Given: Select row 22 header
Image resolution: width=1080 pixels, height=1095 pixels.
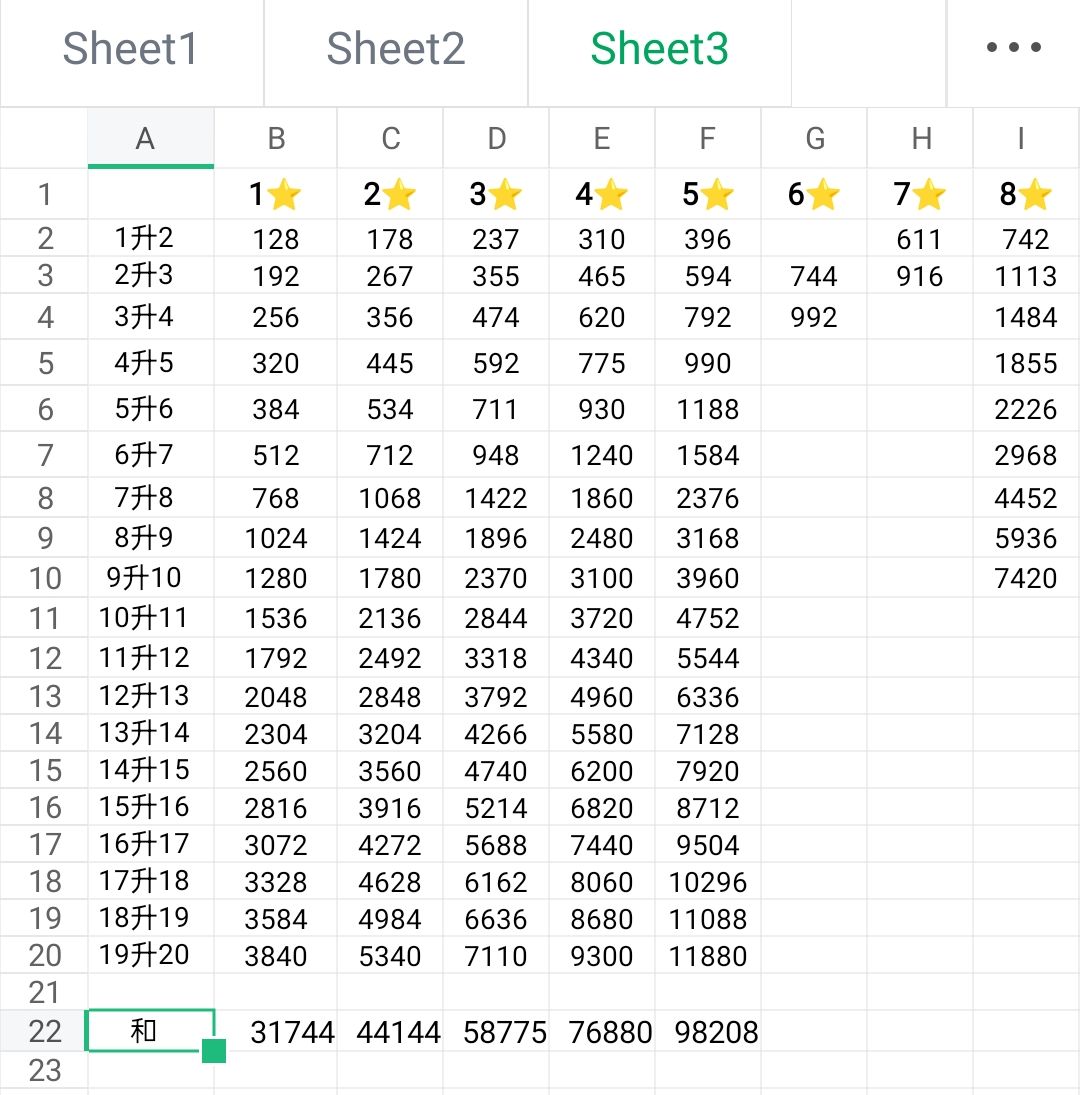Looking at the screenshot, I should tap(44, 1031).
